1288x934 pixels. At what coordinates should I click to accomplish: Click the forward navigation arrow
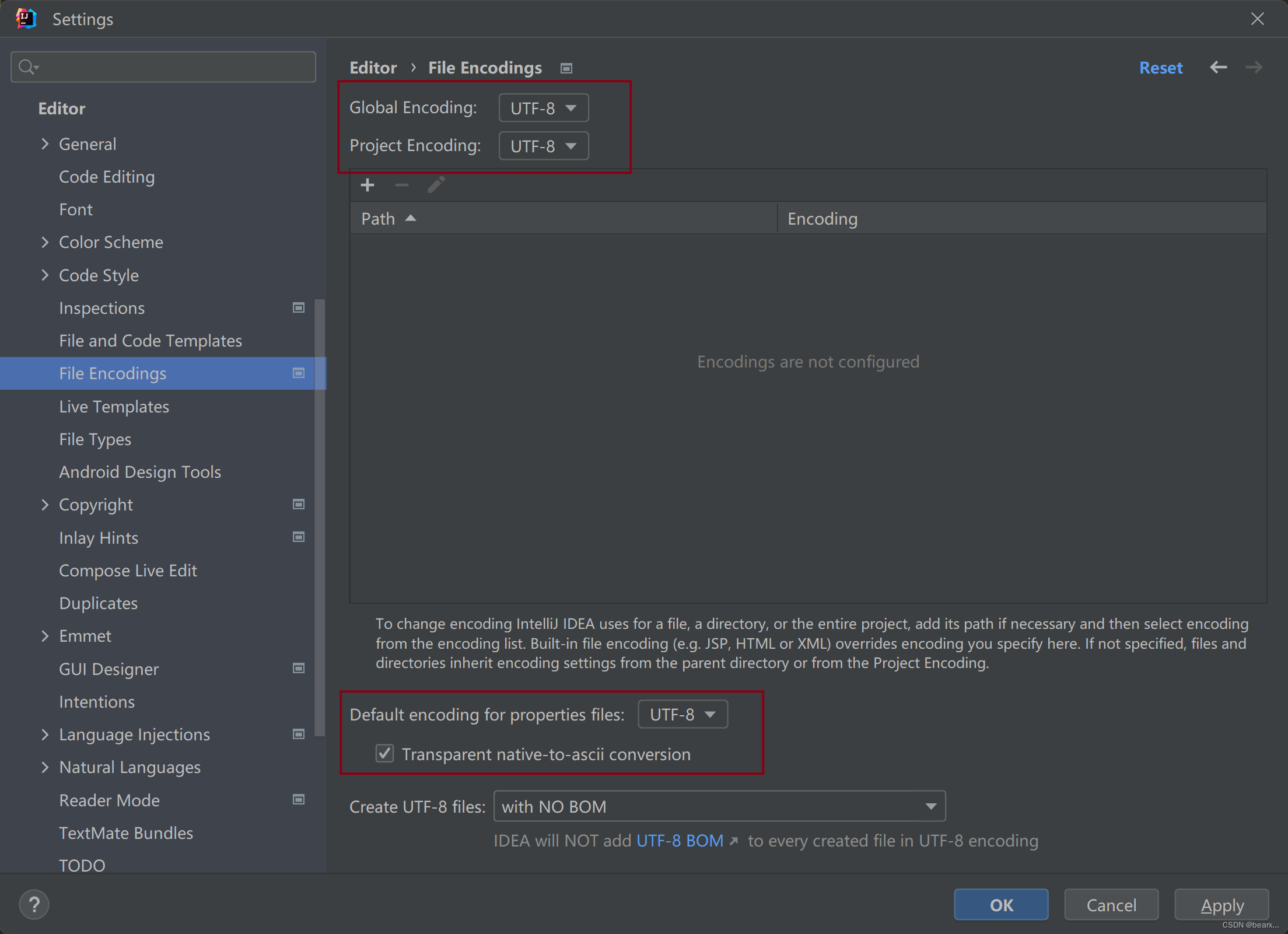point(1253,67)
